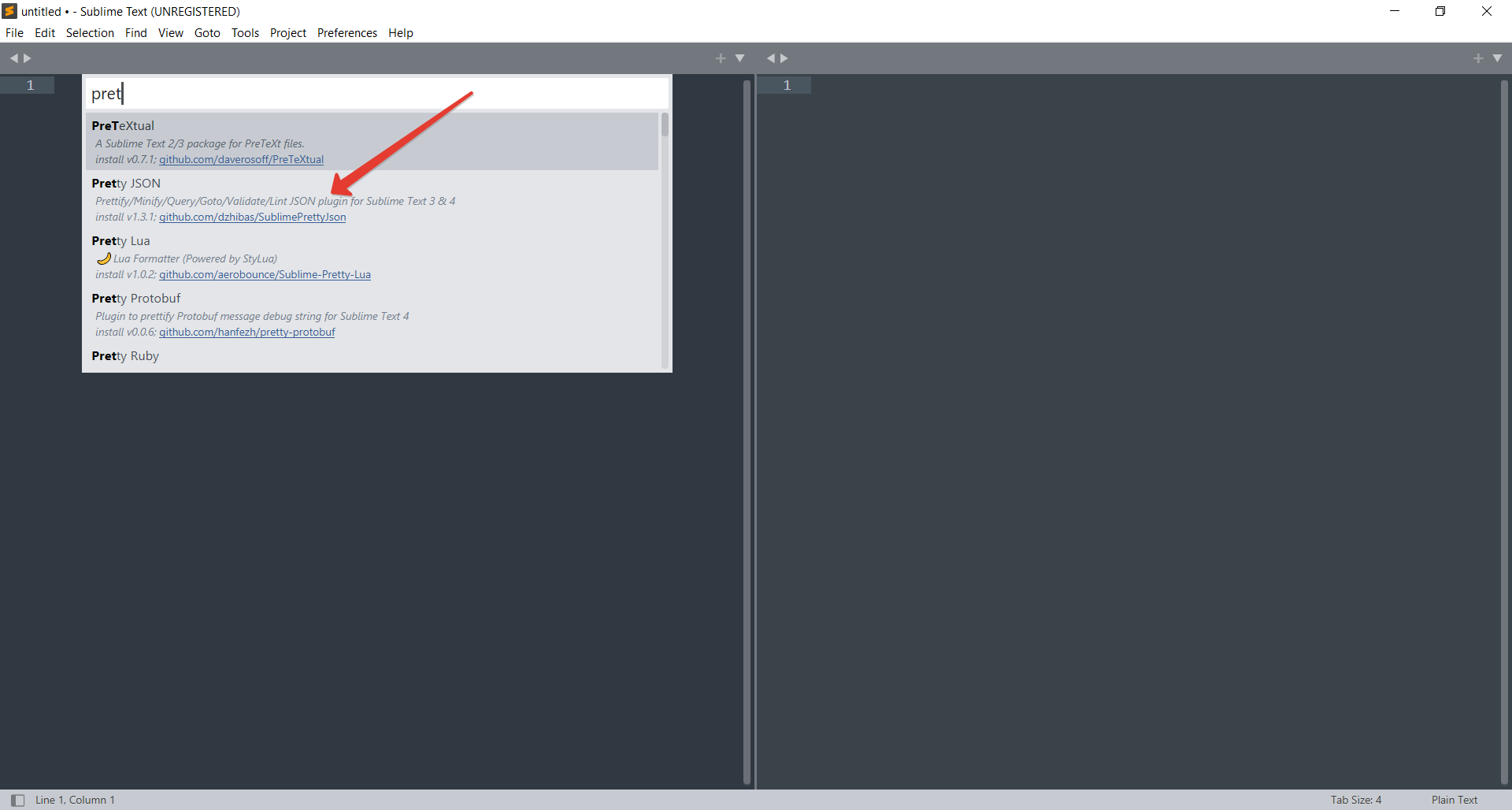The image size is (1512, 810).
Task: Open the Goto menu
Action: [x=207, y=33]
